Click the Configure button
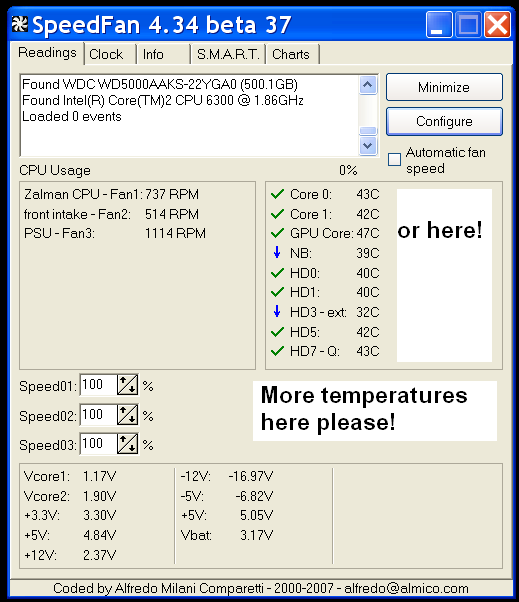Screen dimensions: 519x602 tap(444, 121)
